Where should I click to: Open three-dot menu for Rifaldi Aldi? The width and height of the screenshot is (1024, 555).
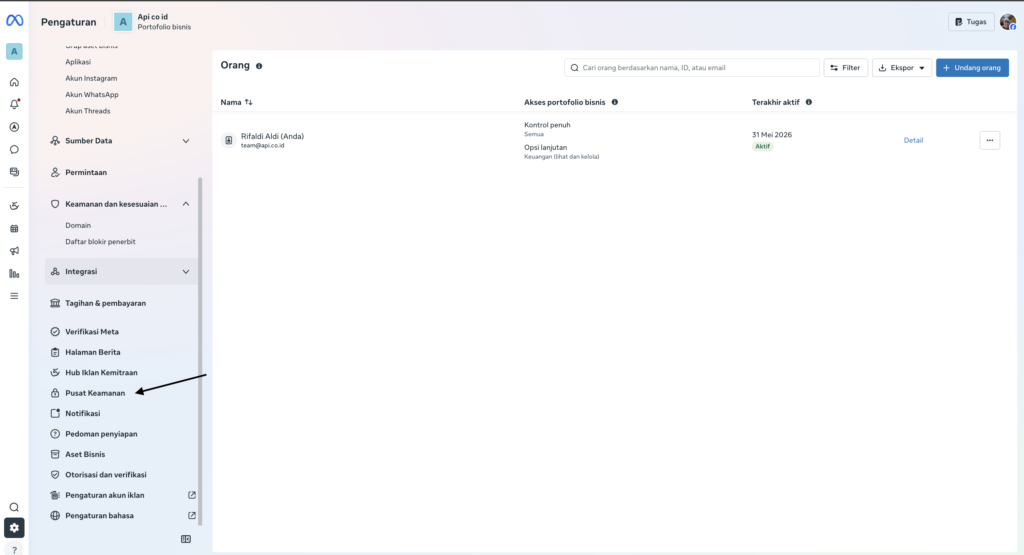[989, 140]
